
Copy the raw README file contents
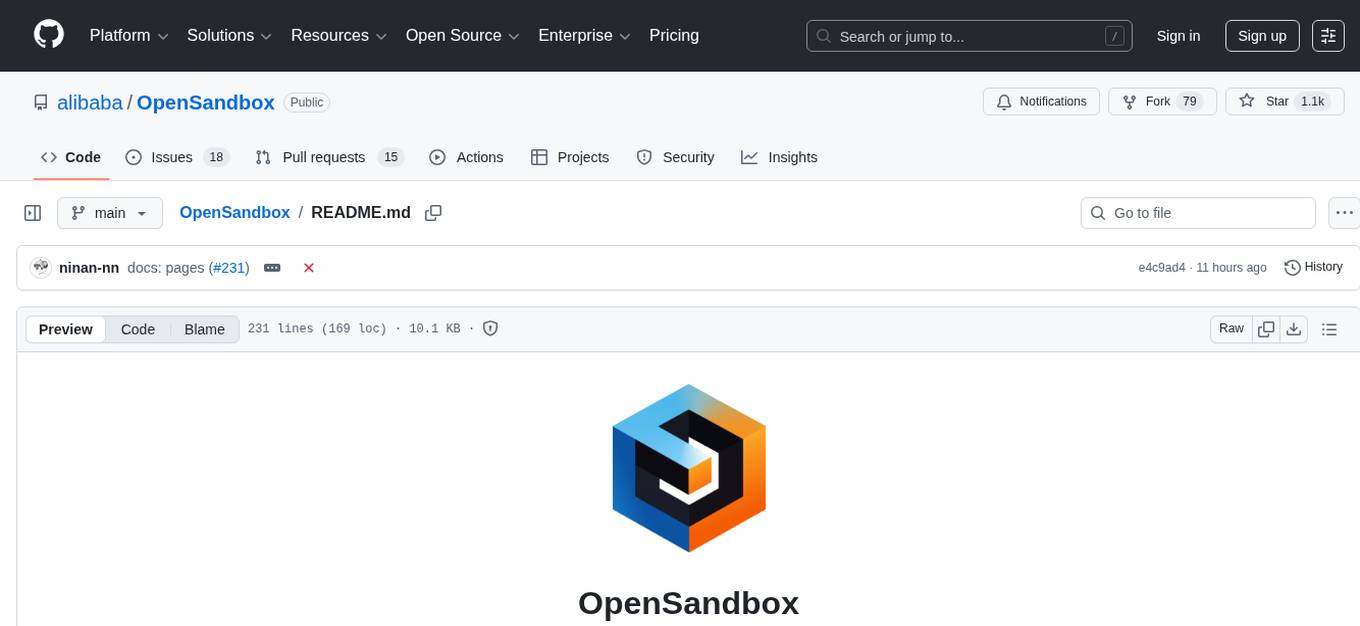tap(1266, 328)
